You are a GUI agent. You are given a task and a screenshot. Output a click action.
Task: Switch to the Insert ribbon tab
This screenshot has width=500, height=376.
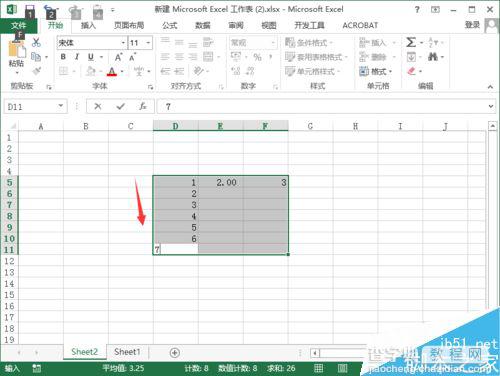click(x=88, y=25)
